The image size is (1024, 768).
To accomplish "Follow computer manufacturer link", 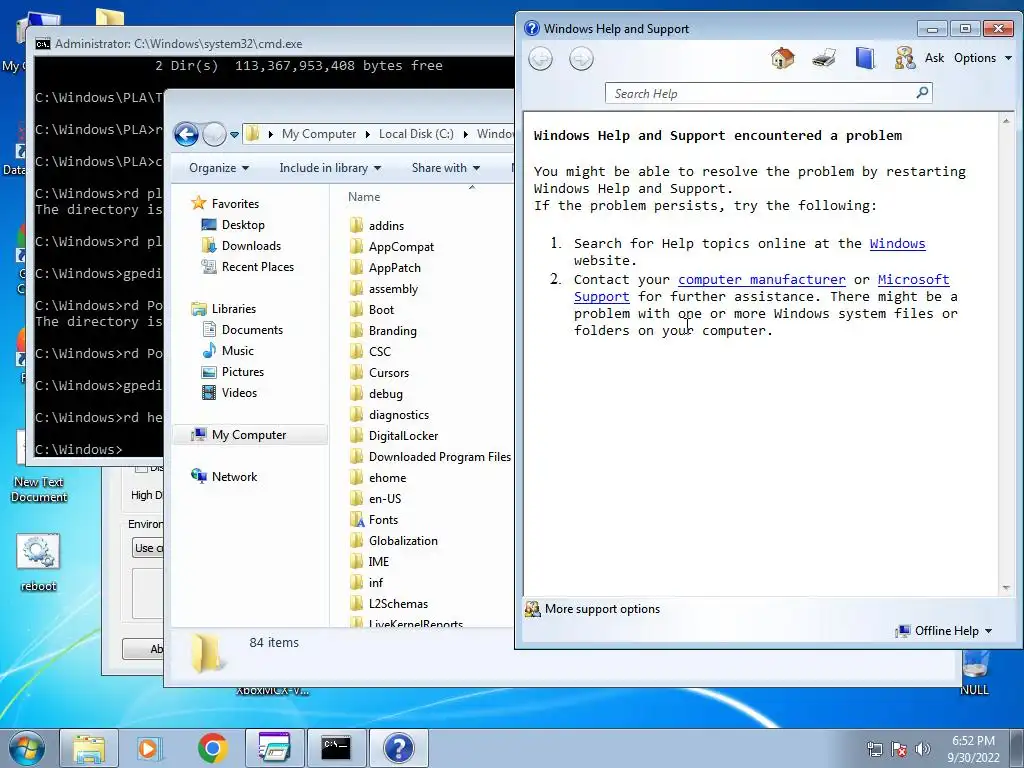I will (761, 280).
